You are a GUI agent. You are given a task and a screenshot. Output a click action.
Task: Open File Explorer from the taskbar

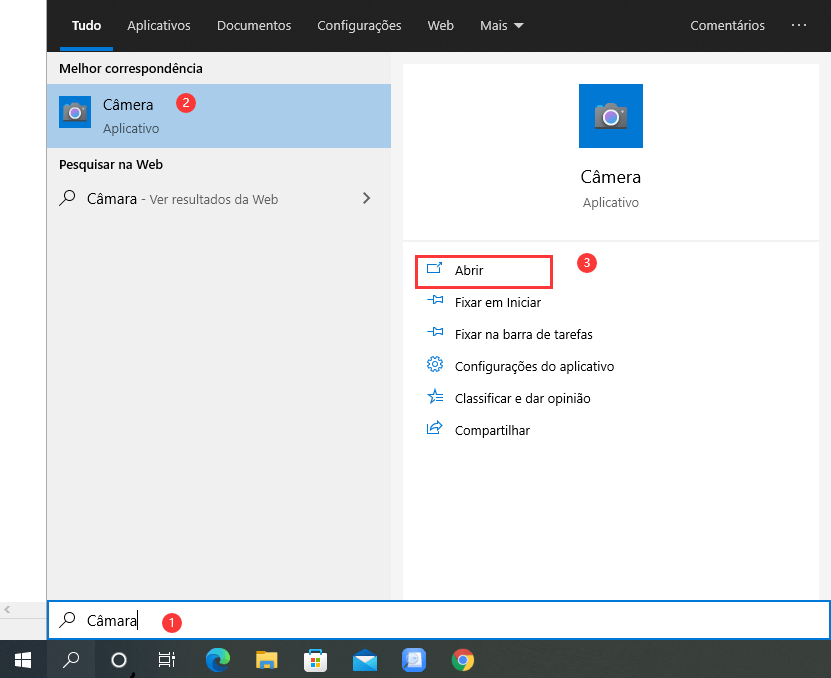click(x=266, y=660)
